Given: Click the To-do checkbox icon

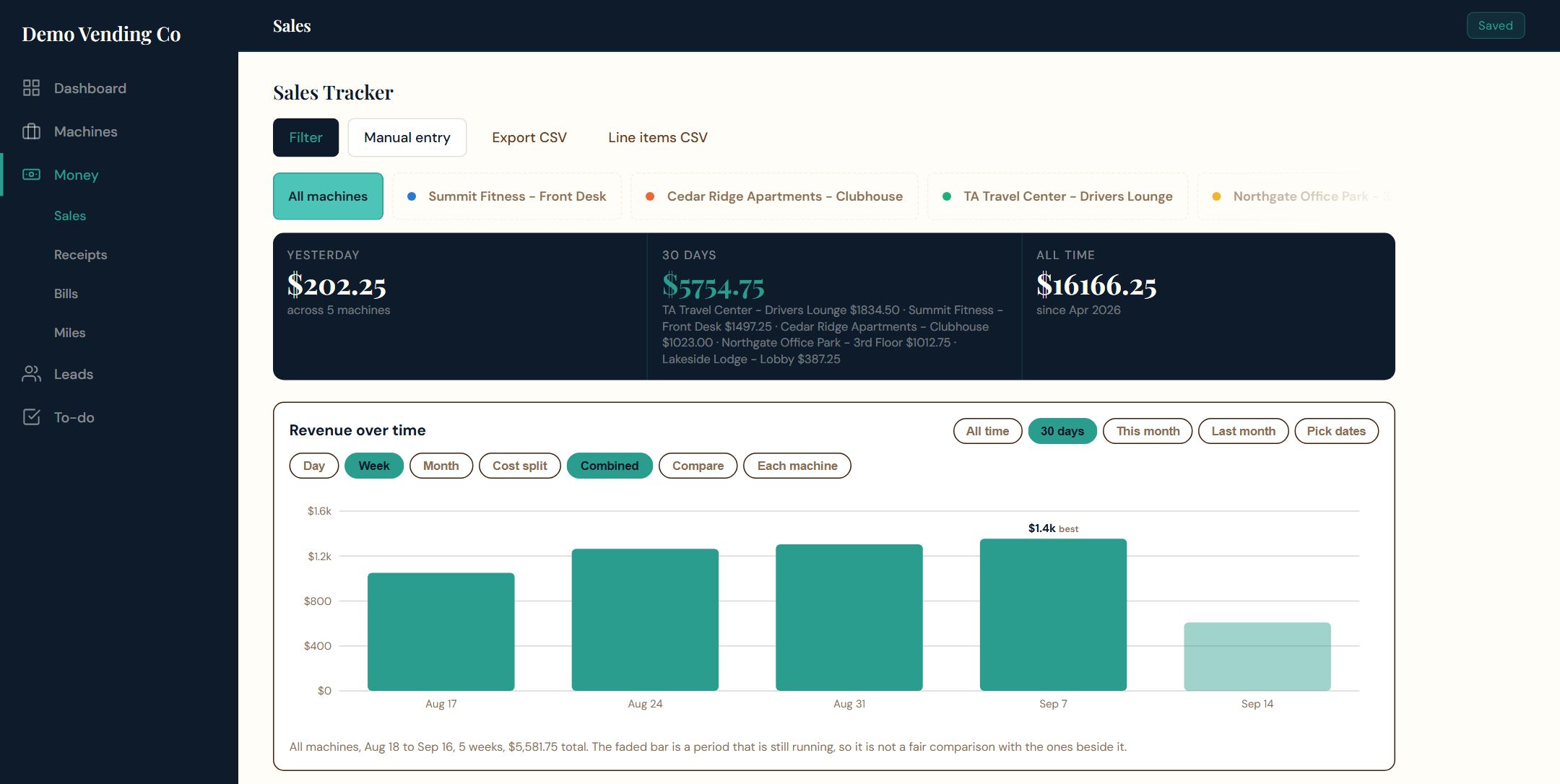Looking at the screenshot, I should (x=31, y=417).
